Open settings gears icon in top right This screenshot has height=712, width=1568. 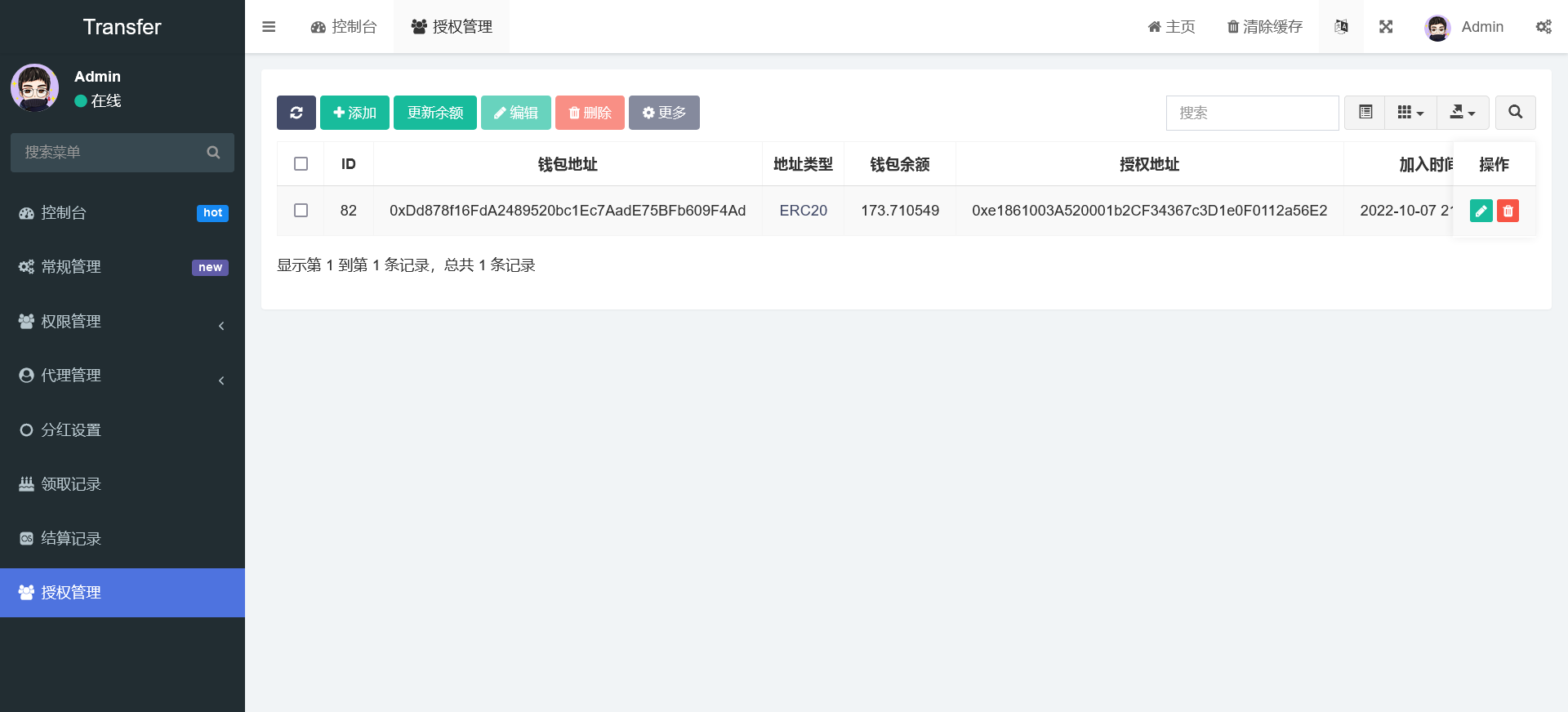(x=1543, y=27)
